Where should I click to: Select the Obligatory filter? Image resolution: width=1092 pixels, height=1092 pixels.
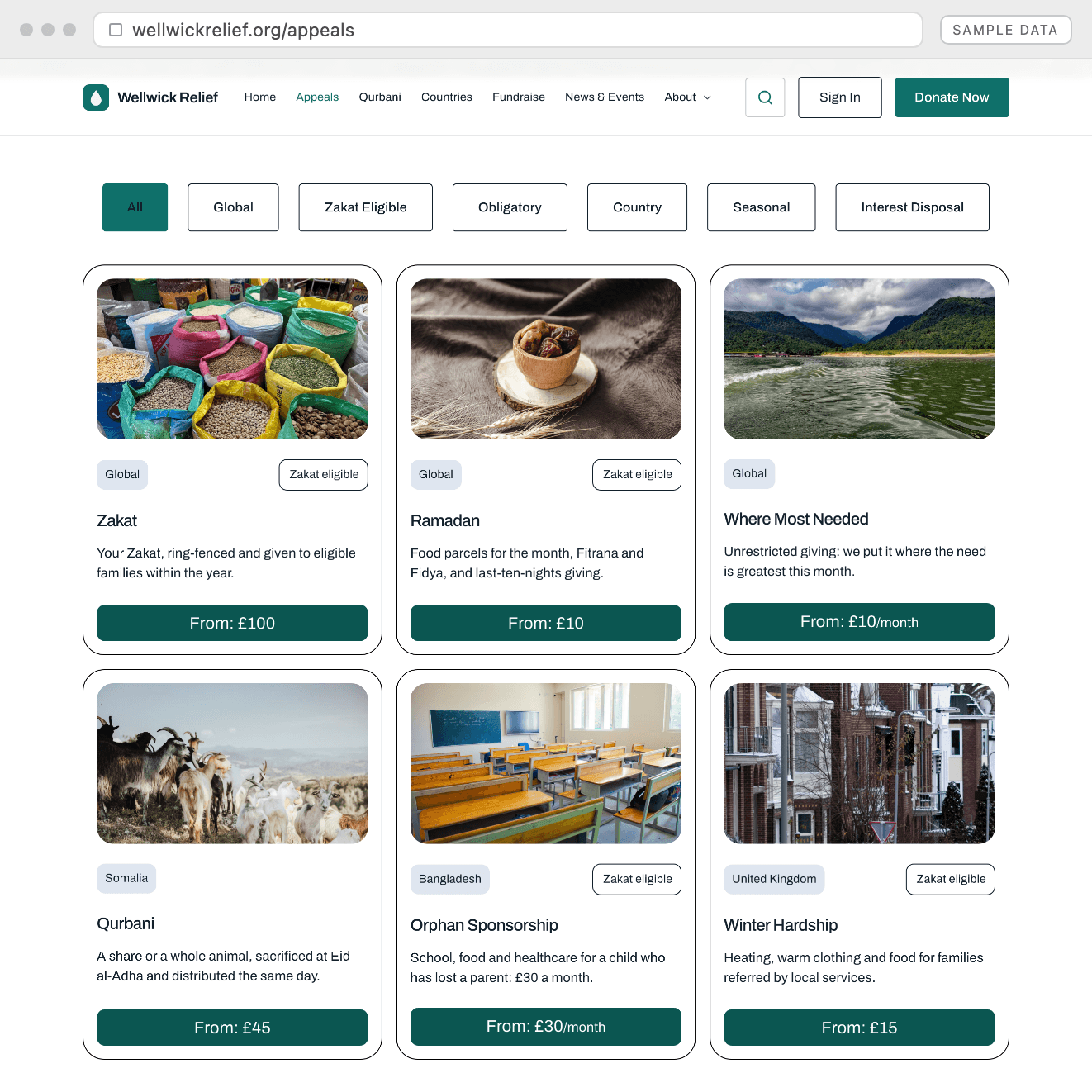coord(510,207)
